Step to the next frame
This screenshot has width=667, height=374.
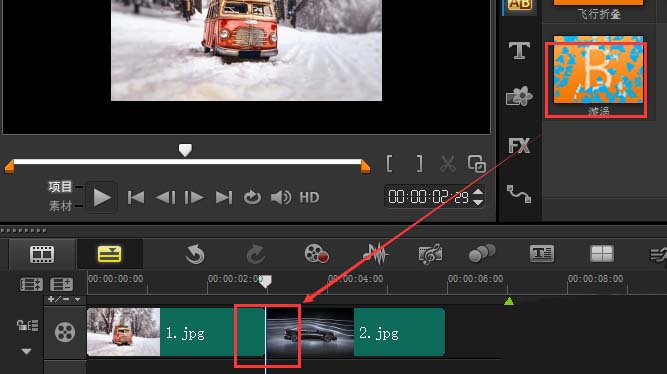(x=194, y=197)
